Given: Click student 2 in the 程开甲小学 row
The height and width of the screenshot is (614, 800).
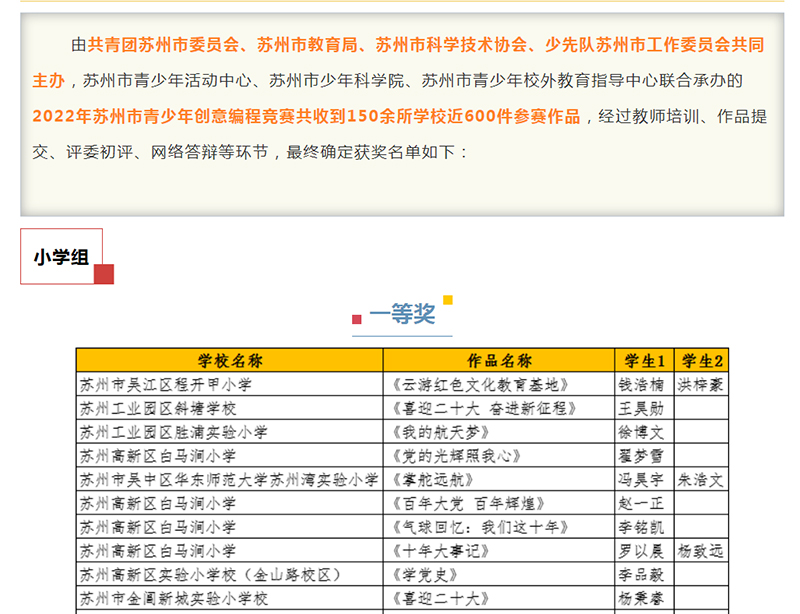Looking at the screenshot, I should [x=701, y=384].
